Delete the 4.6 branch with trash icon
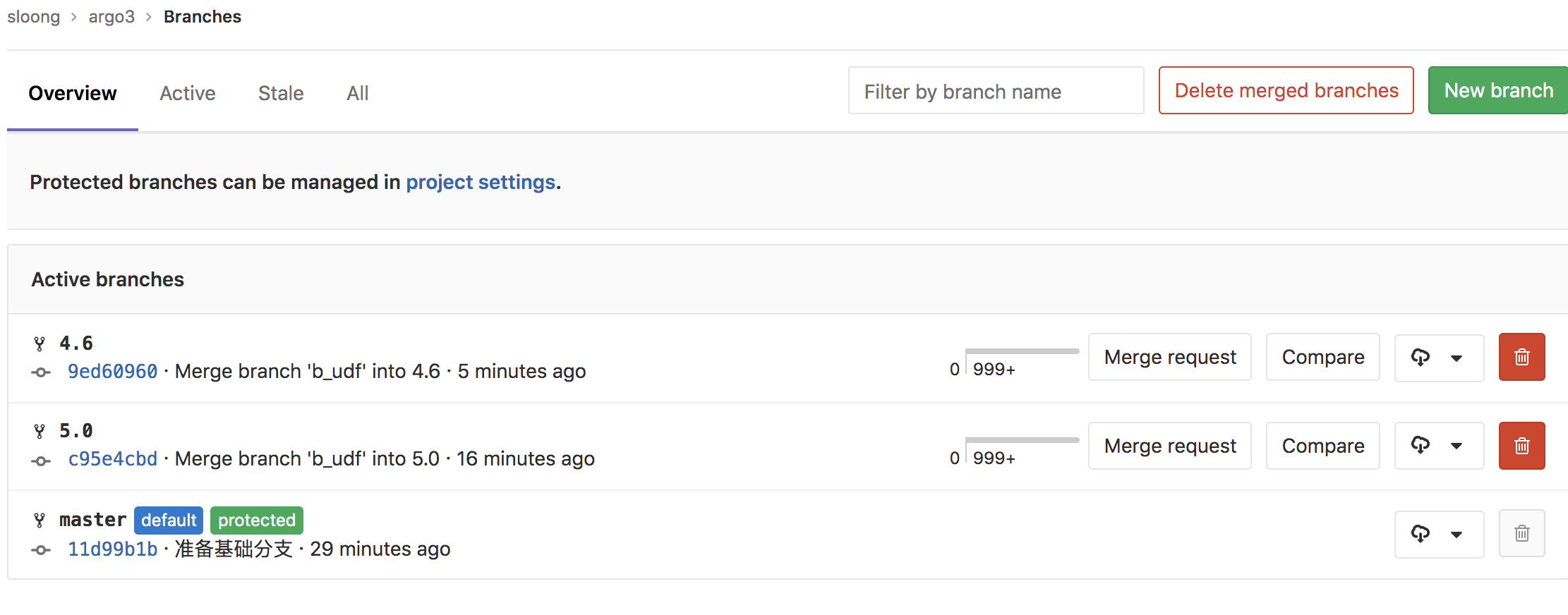Image resolution: width=1568 pixels, height=615 pixels. [x=1521, y=357]
